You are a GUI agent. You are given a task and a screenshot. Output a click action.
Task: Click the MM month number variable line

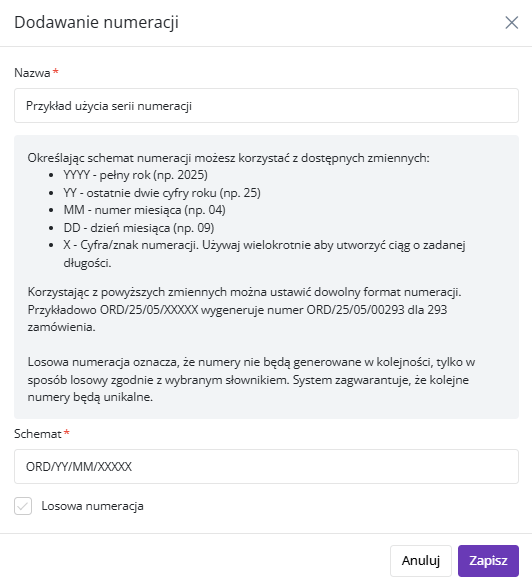point(144,210)
